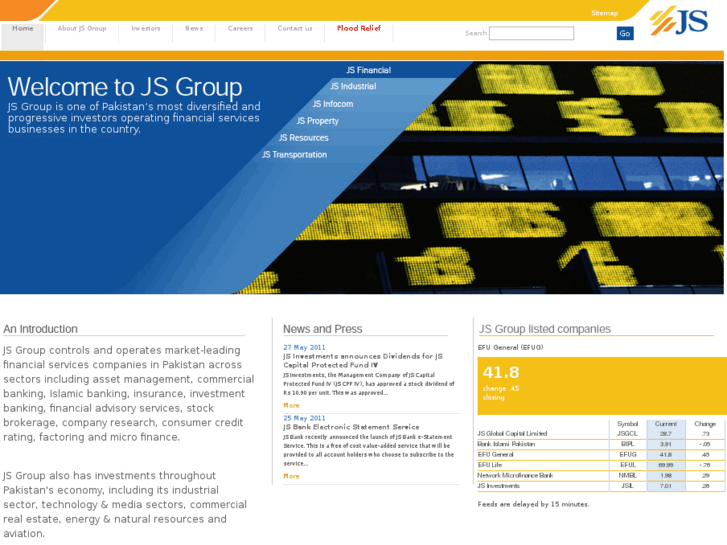Select JS Industrial in banner
Screen dimensions: 727x545
[x=353, y=86]
